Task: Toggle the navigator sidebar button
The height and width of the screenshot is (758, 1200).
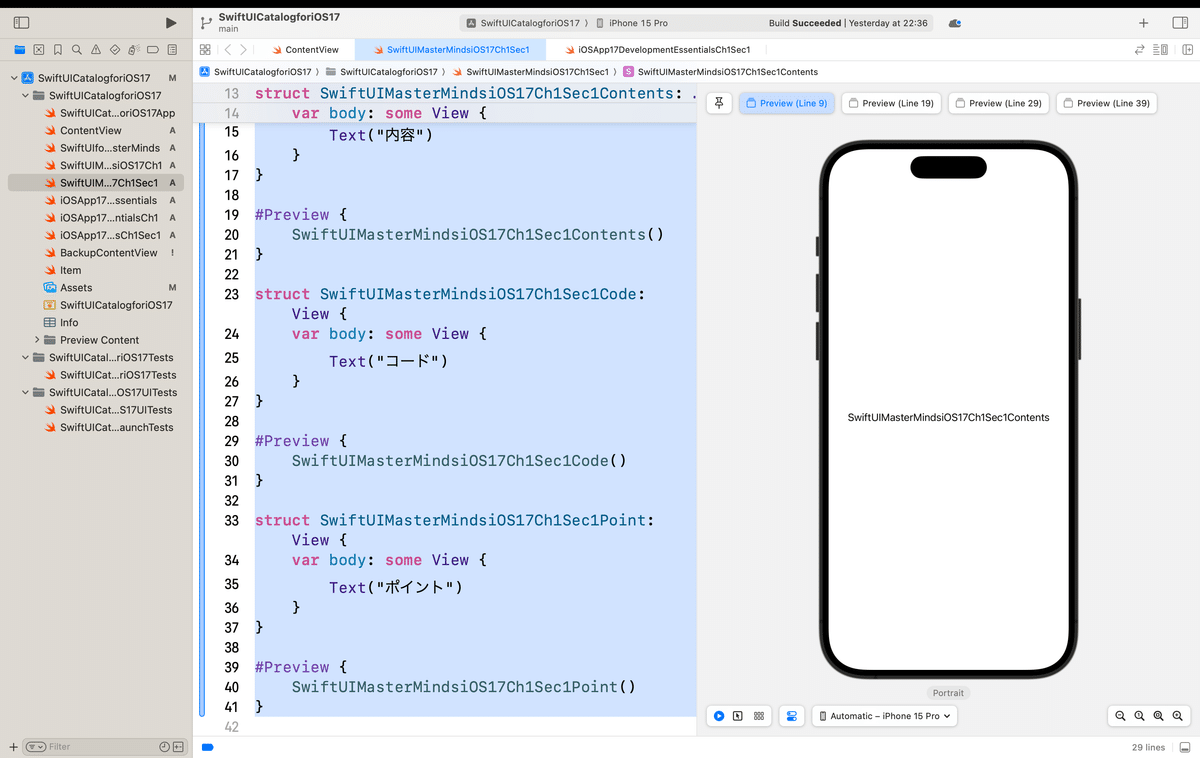Action: (x=21, y=23)
